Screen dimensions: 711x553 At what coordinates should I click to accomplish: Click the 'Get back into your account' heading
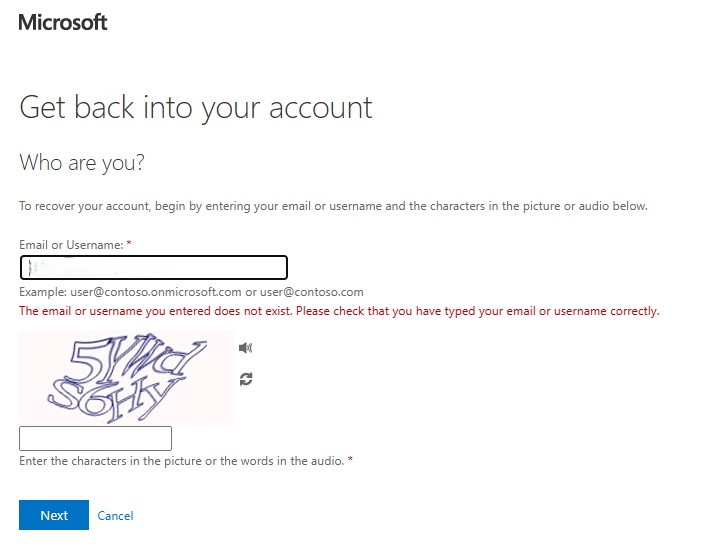point(196,108)
